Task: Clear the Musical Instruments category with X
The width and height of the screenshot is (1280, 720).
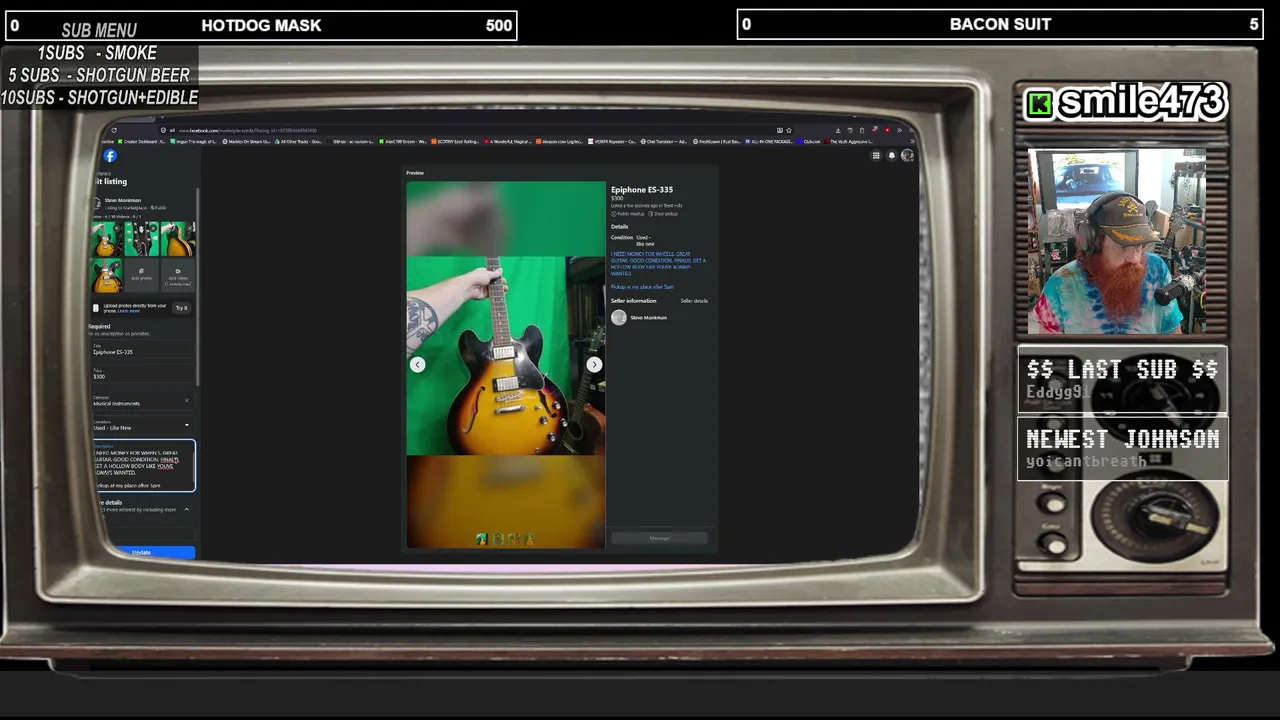Action: click(186, 401)
